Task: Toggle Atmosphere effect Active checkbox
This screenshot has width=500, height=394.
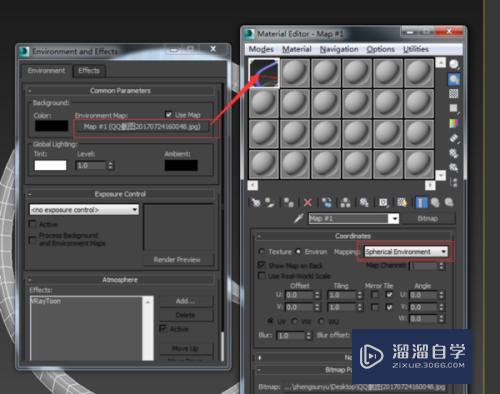Action: point(163,329)
